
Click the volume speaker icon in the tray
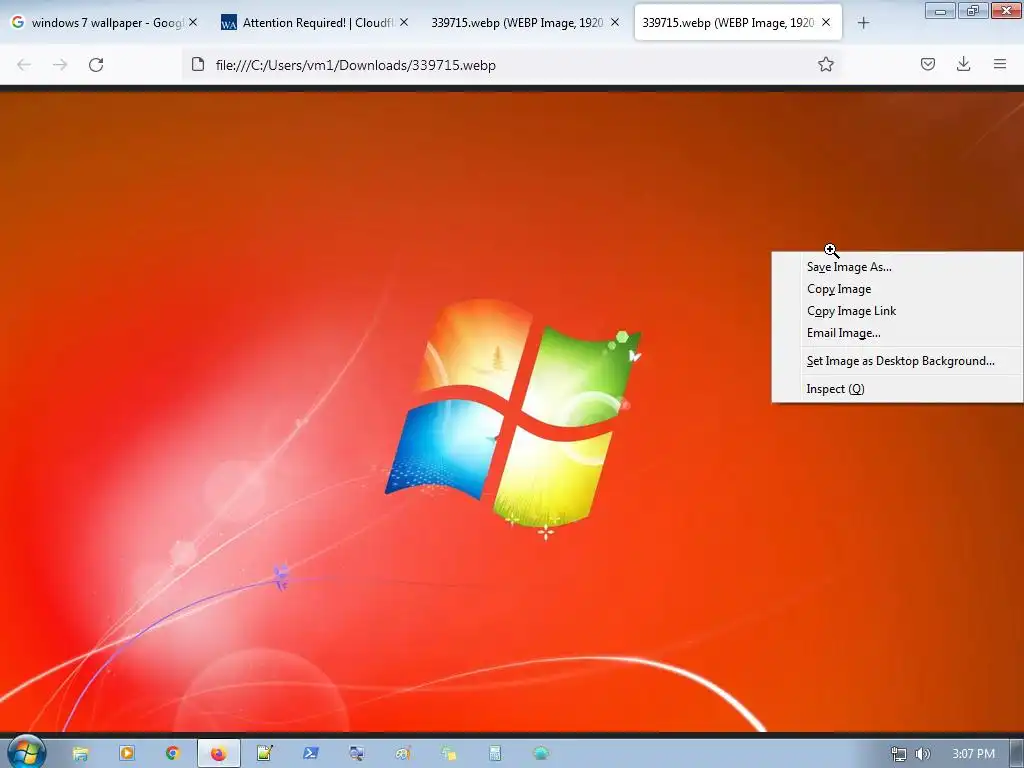tap(923, 754)
